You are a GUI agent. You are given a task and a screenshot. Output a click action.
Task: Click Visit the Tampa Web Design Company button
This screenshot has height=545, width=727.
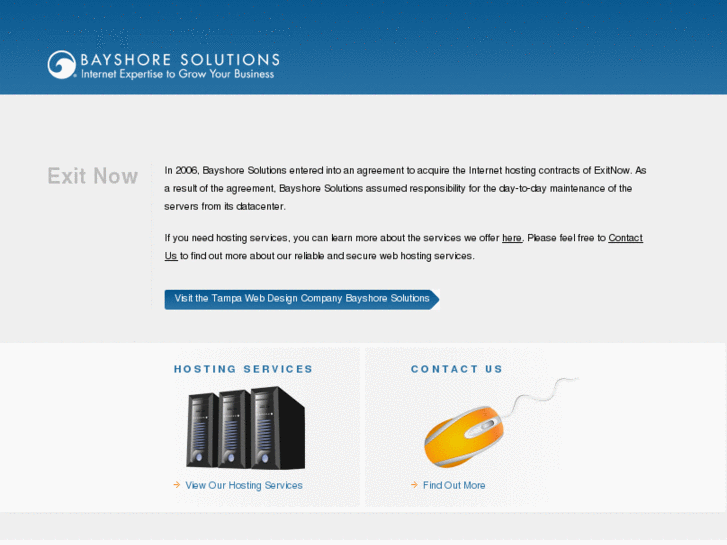coord(302,299)
